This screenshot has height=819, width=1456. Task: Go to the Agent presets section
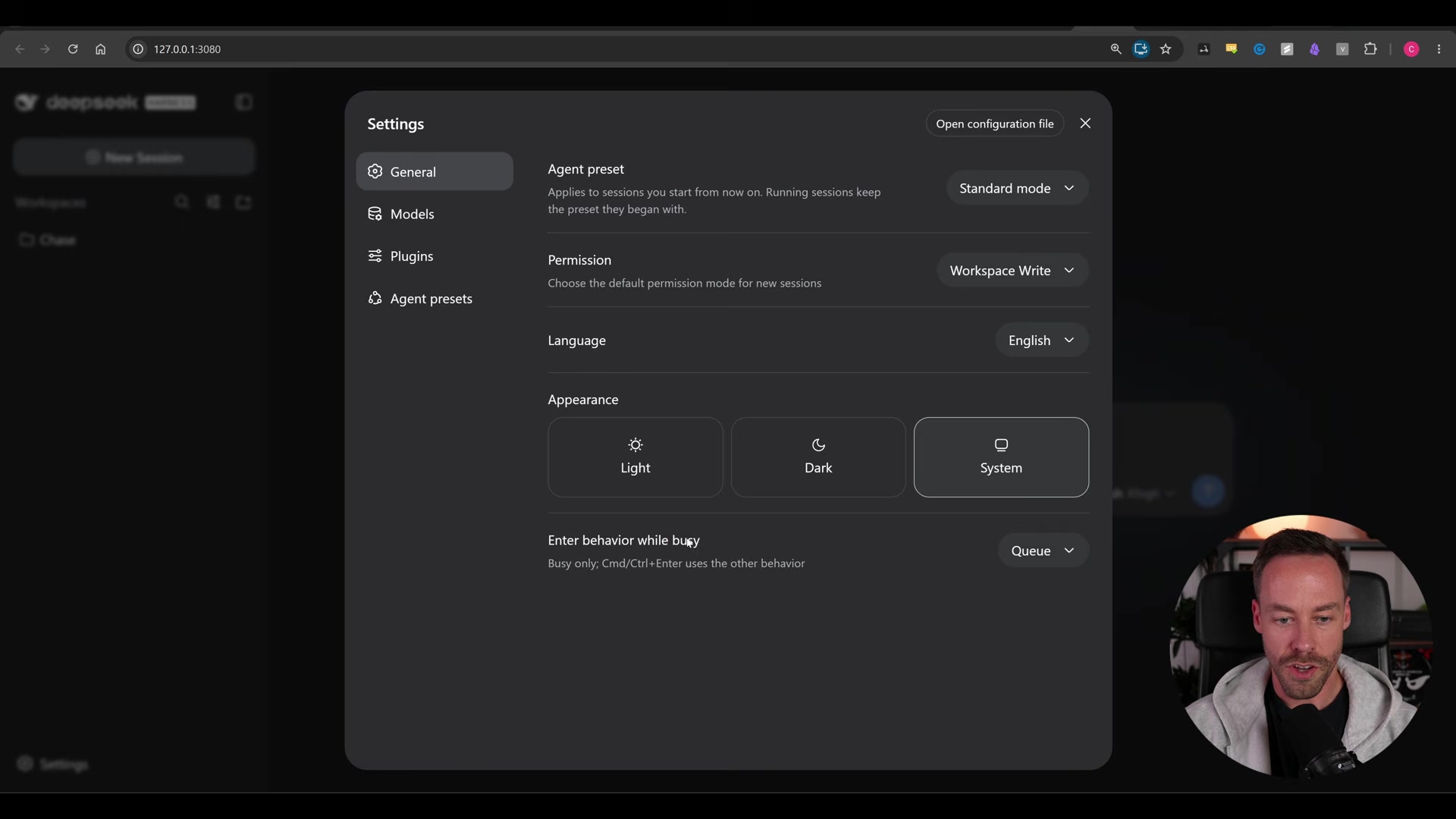click(x=435, y=299)
